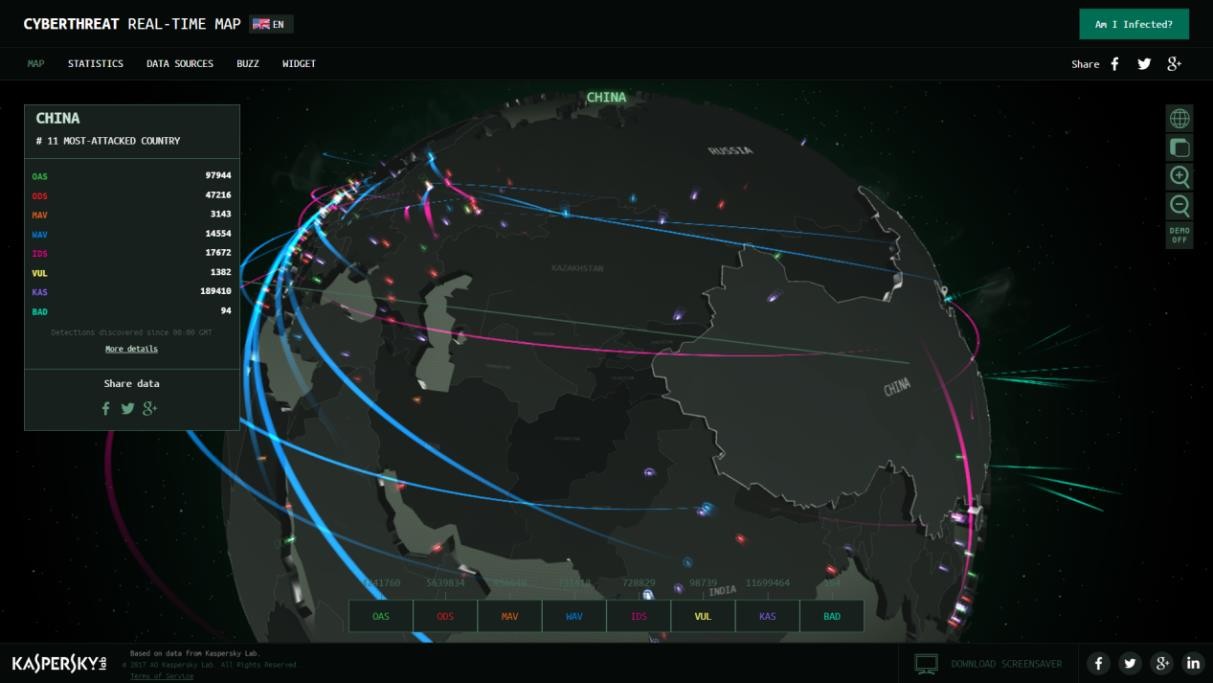The image size is (1213, 683).
Task: Open Google Plus page in the footer
Action: pos(1161,663)
